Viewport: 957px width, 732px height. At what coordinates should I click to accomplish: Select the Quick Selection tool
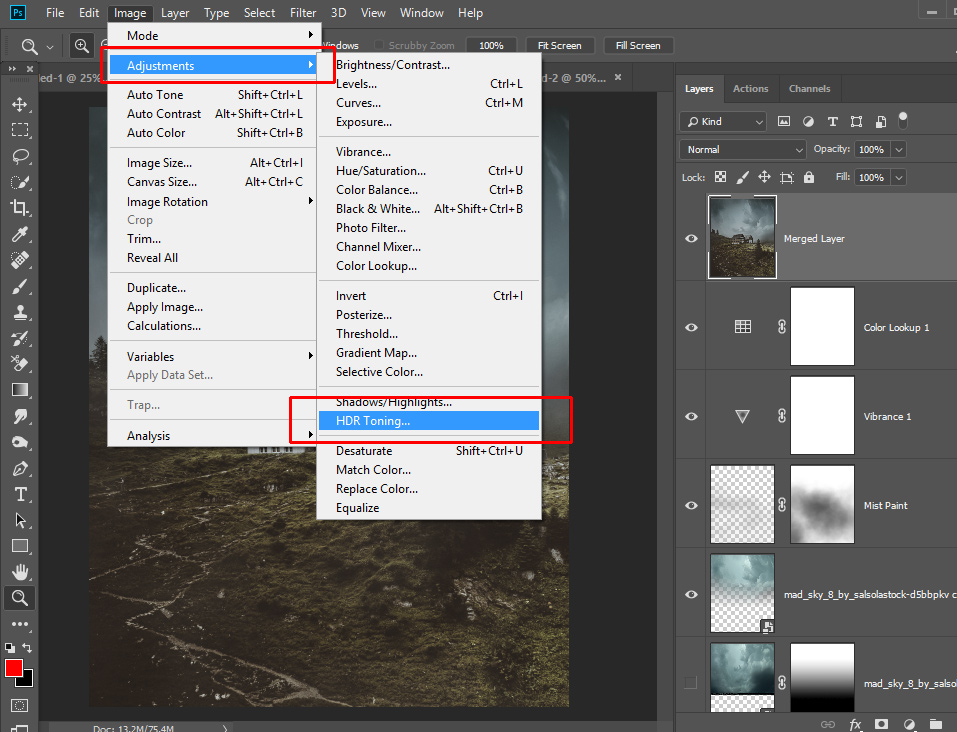(20, 182)
